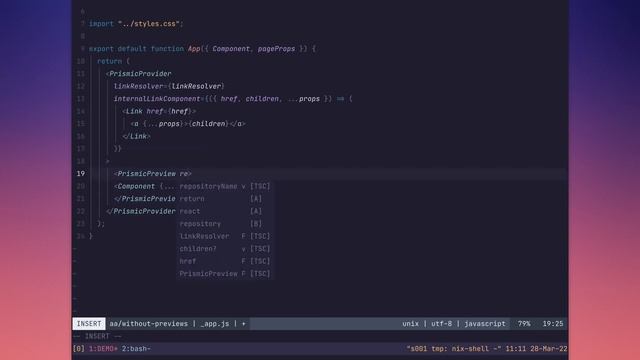Click the INSERT mode indicator in statusline
Screen dimensions: 640x360
(x=89, y=324)
